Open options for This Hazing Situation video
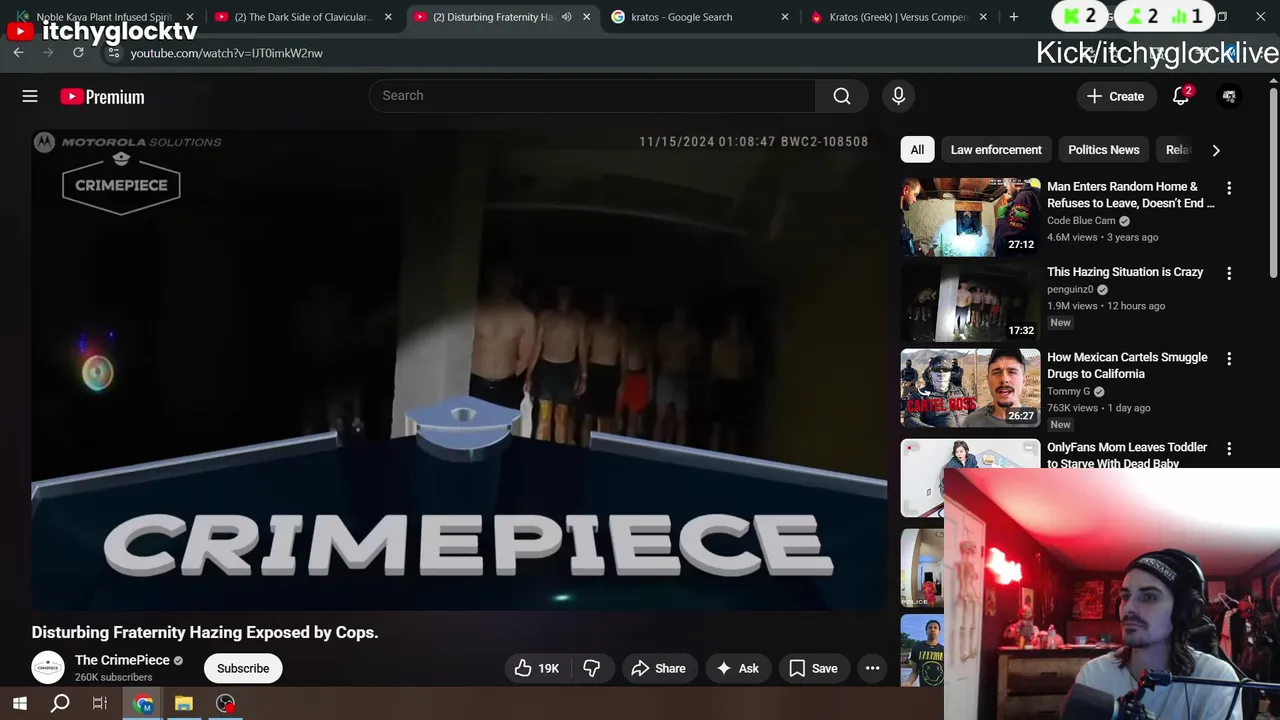This screenshot has width=1280, height=720. (x=1229, y=273)
